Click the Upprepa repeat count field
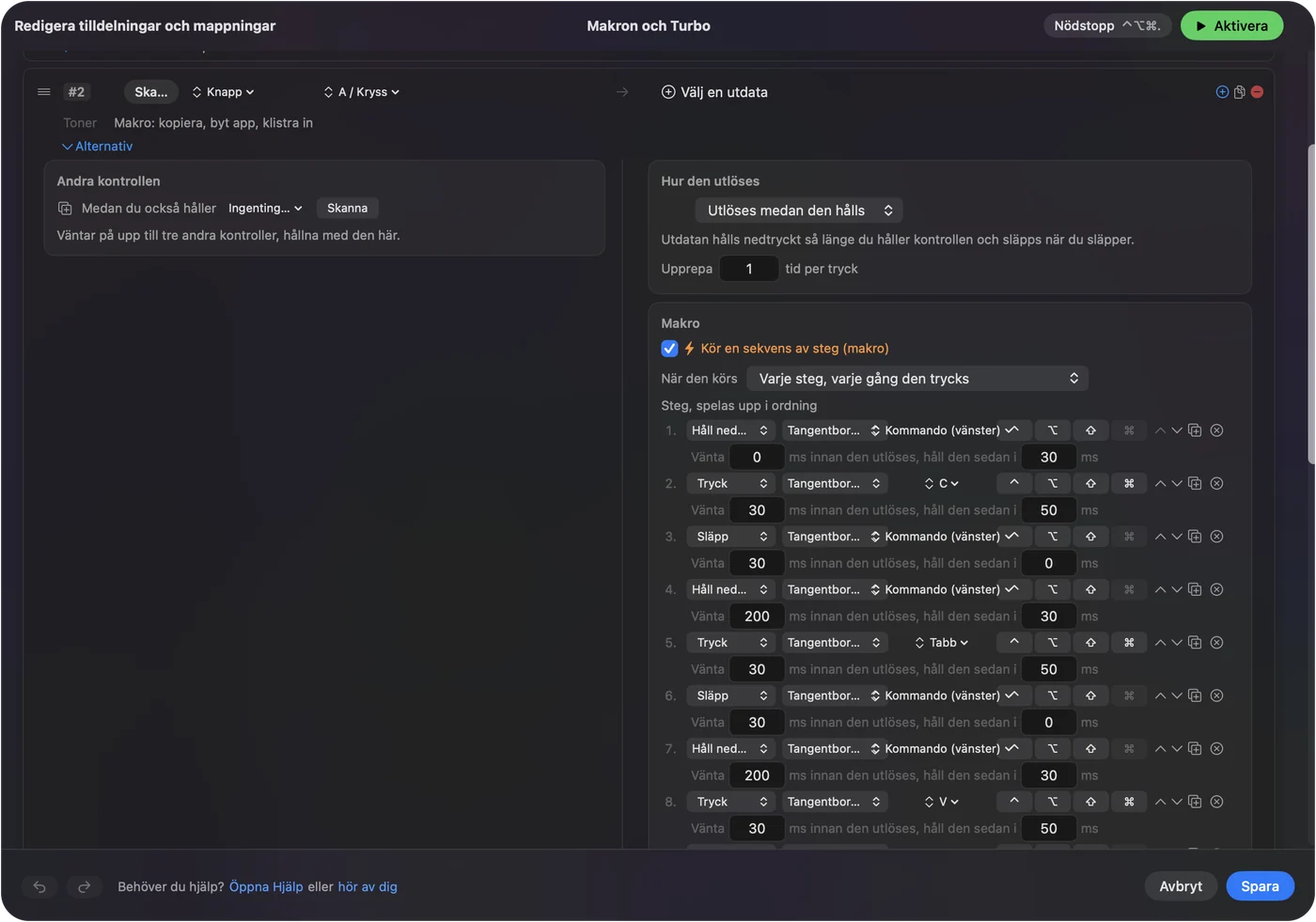Screen dimensions: 1316x922 point(749,269)
